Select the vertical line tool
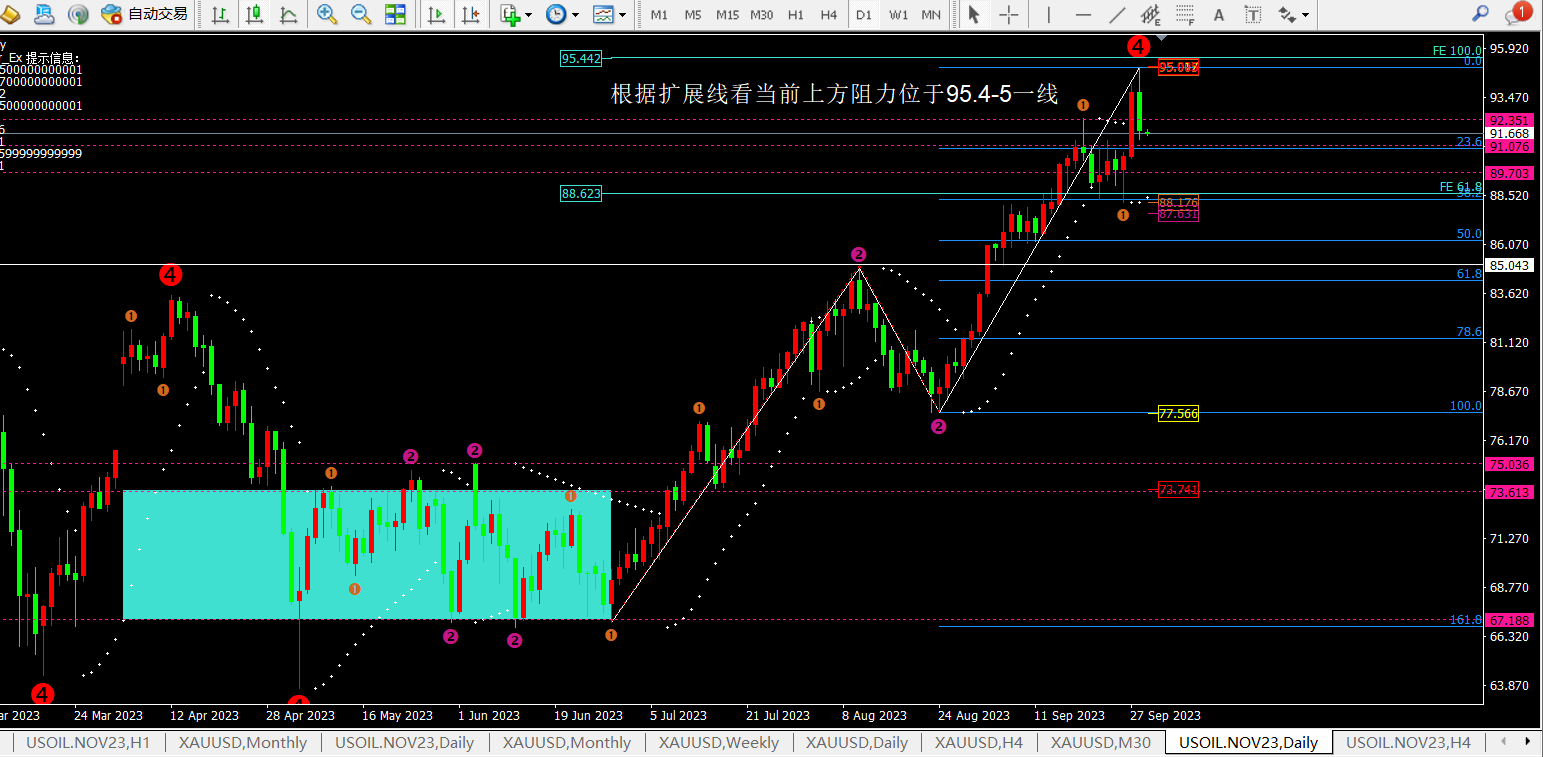 coord(1048,14)
